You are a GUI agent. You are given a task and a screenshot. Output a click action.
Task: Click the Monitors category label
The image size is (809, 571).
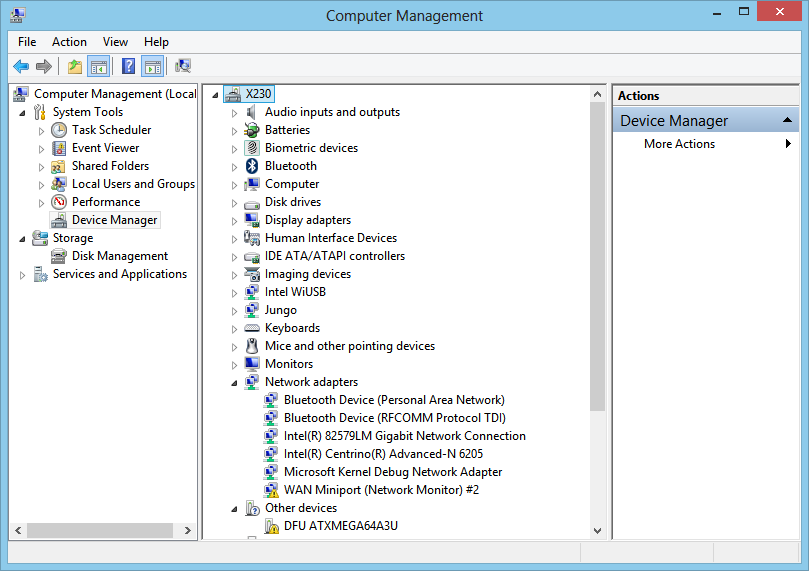tap(289, 364)
